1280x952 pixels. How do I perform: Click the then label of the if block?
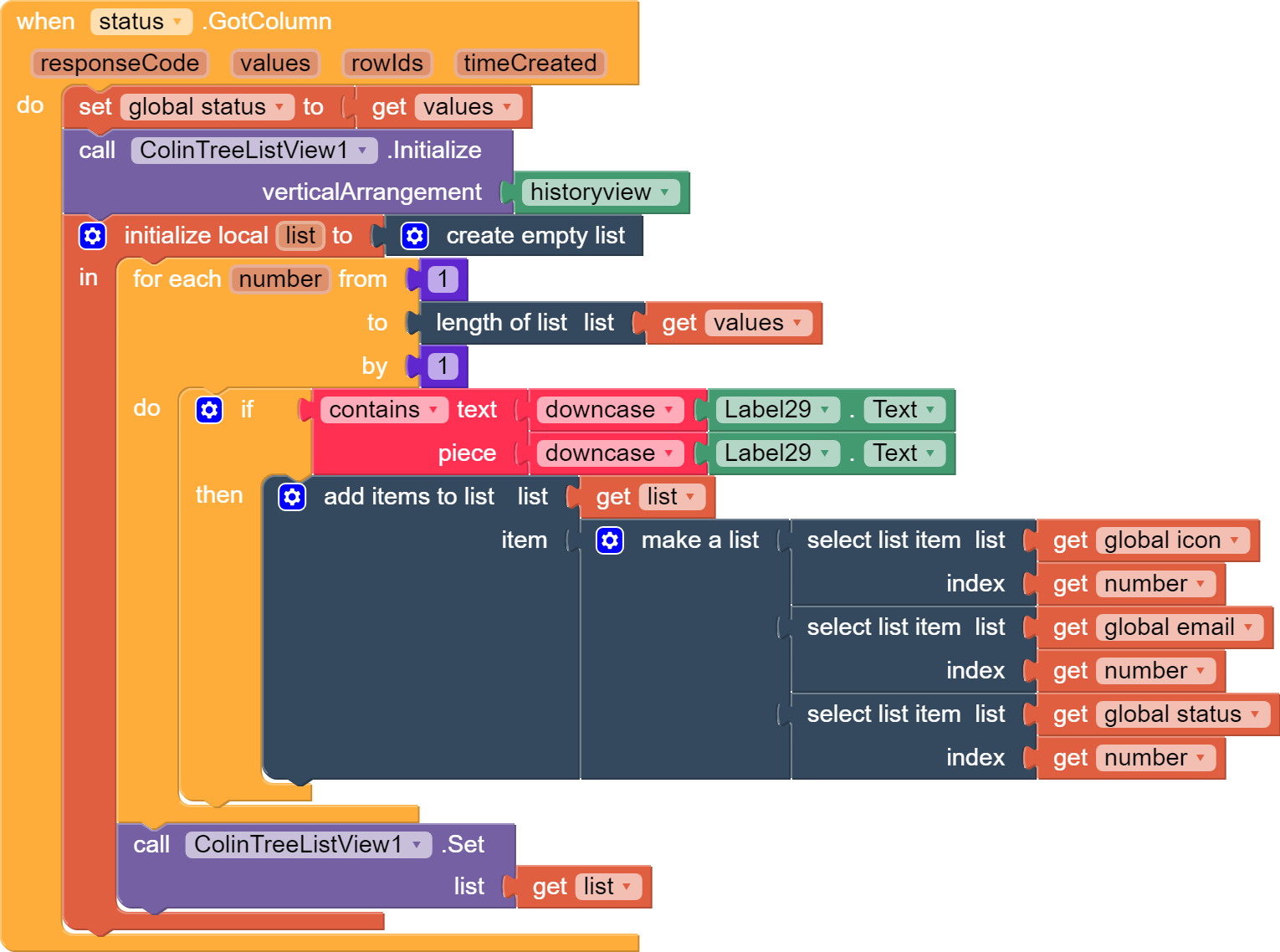click(x=219, y=495)
